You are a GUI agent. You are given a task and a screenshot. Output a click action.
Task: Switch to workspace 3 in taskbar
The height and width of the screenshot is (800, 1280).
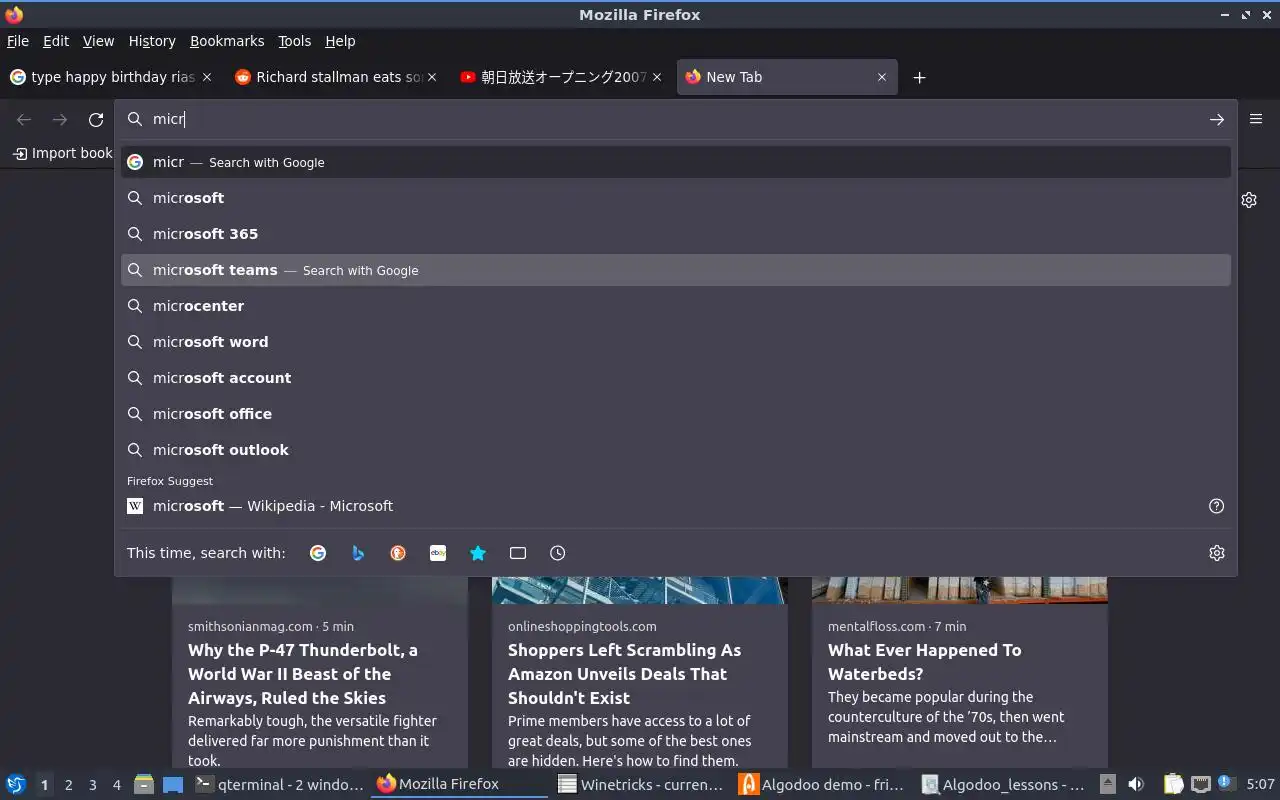click(92, 785)
